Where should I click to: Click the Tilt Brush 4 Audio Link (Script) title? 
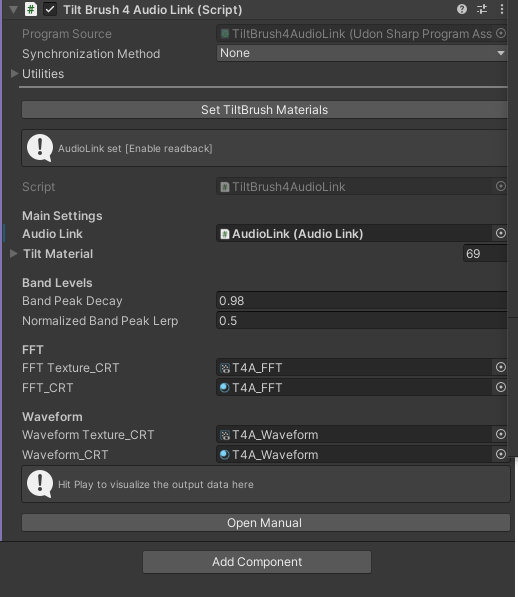153,10
